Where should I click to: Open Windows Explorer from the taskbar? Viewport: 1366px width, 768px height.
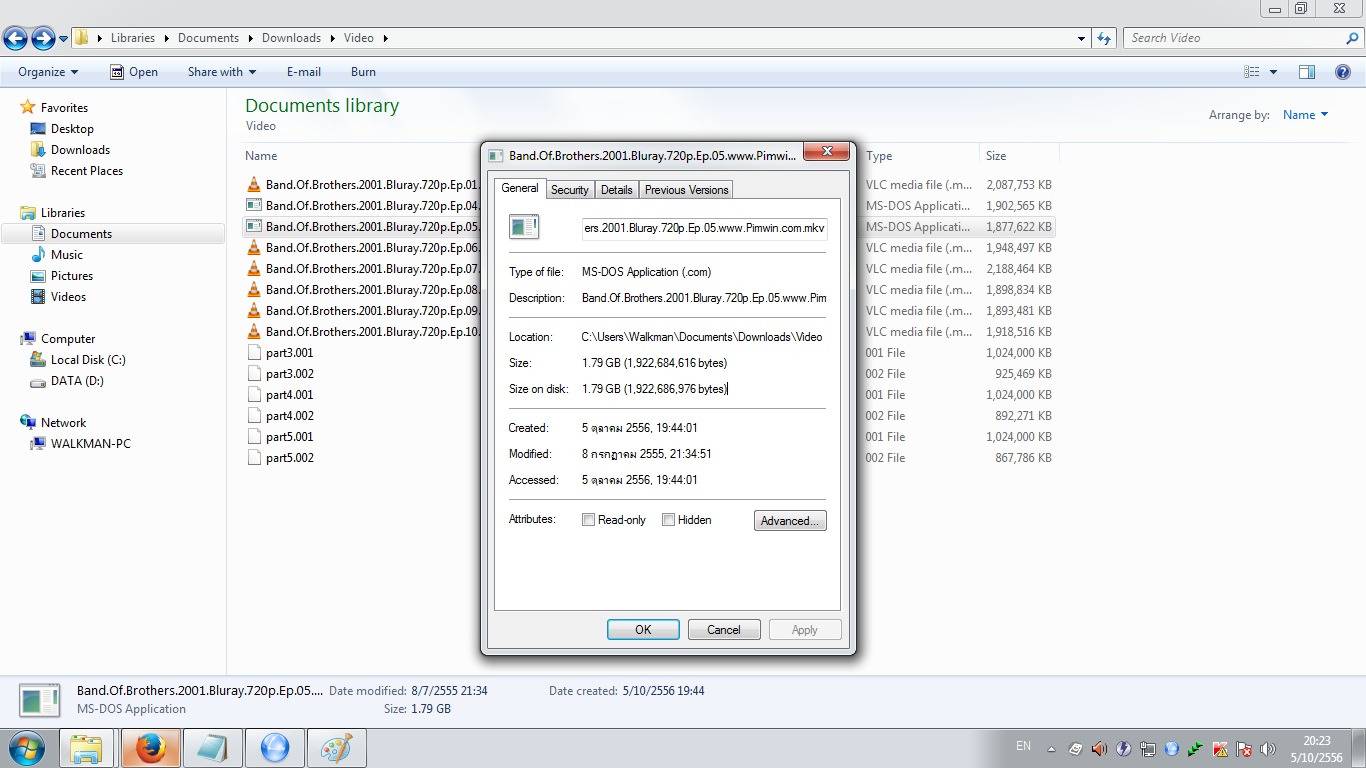pos(87,748)
